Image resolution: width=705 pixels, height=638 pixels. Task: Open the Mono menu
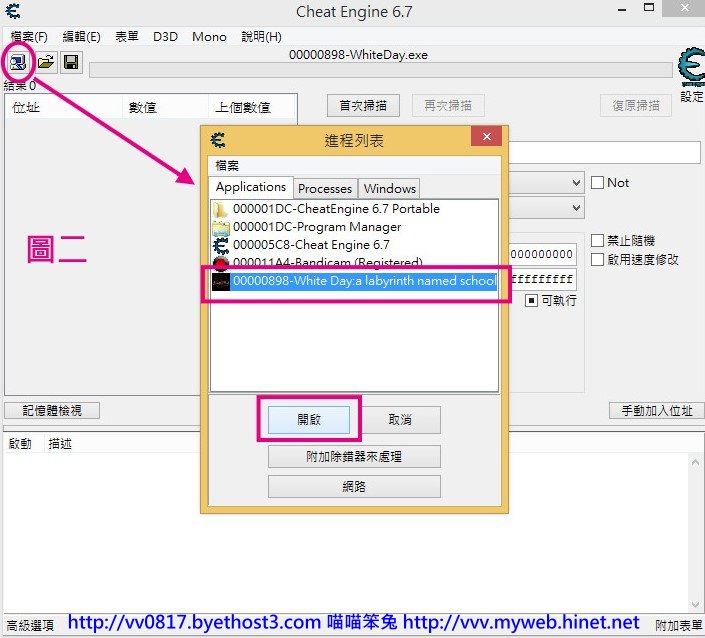[209, 36]
